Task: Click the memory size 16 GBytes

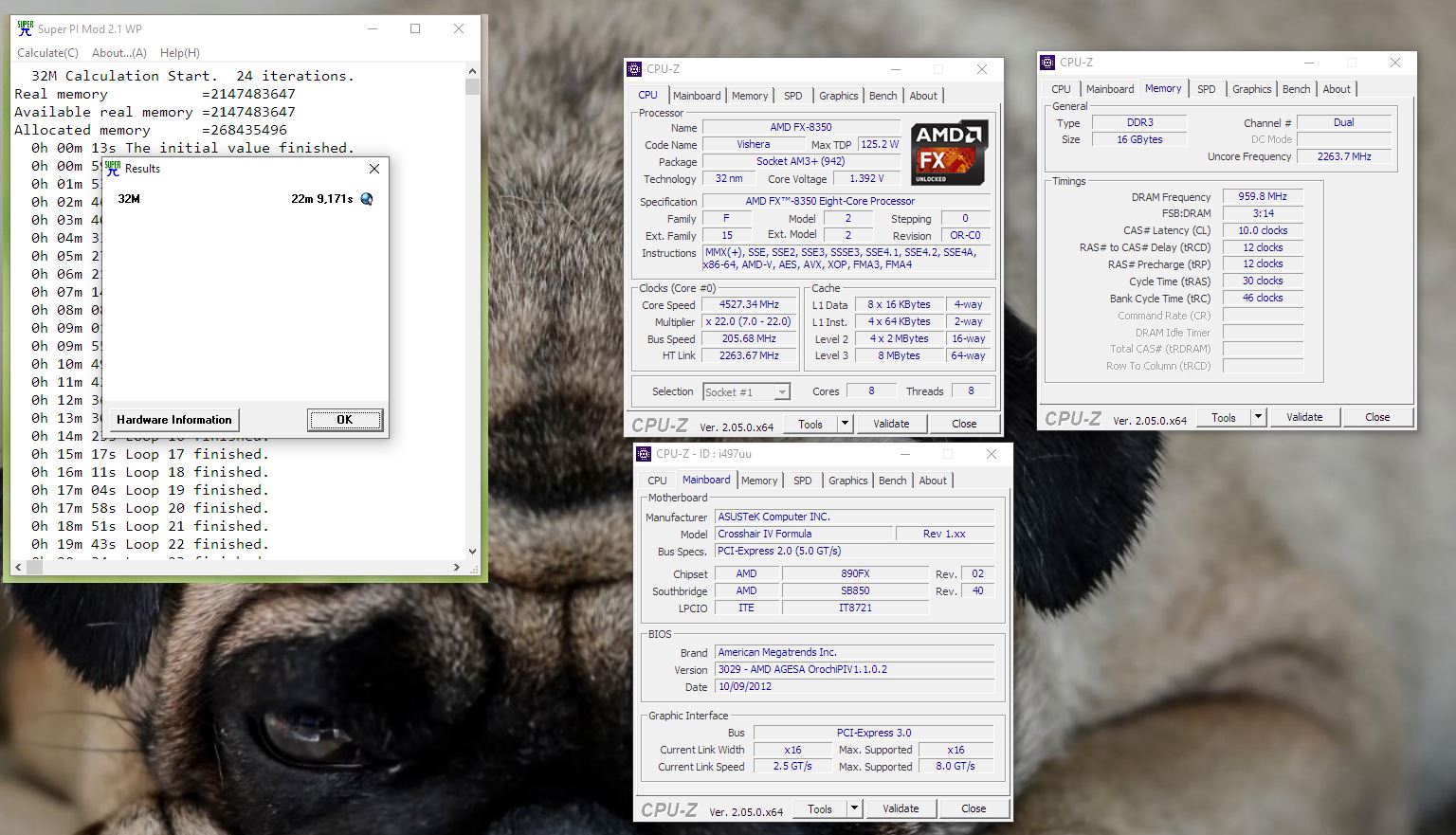Action: pos(1139,140)
